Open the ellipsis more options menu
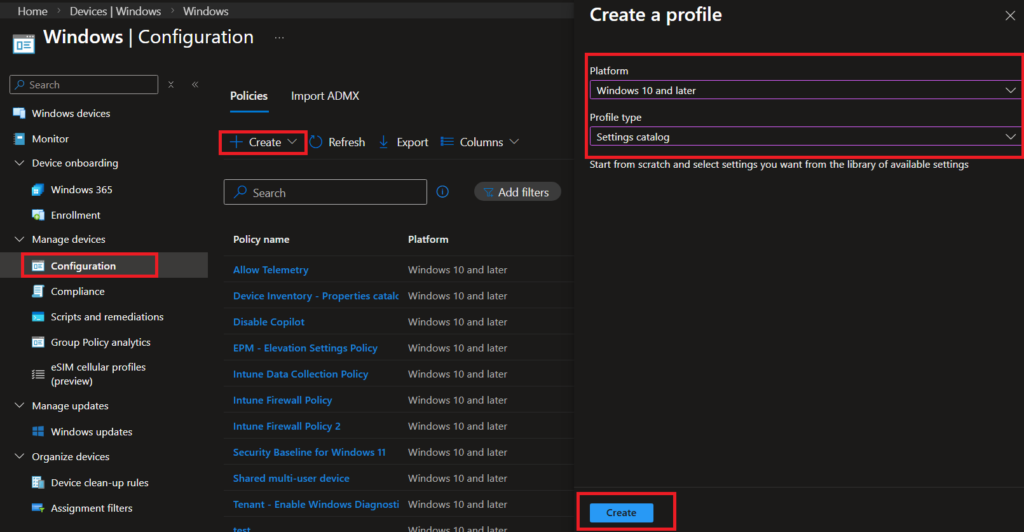 tap(280, 38)
